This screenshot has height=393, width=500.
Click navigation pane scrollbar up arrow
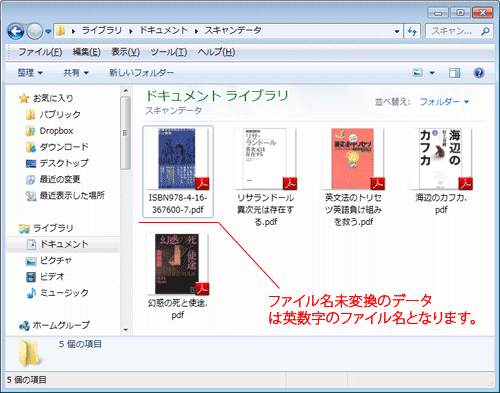(x=126, y=90)
